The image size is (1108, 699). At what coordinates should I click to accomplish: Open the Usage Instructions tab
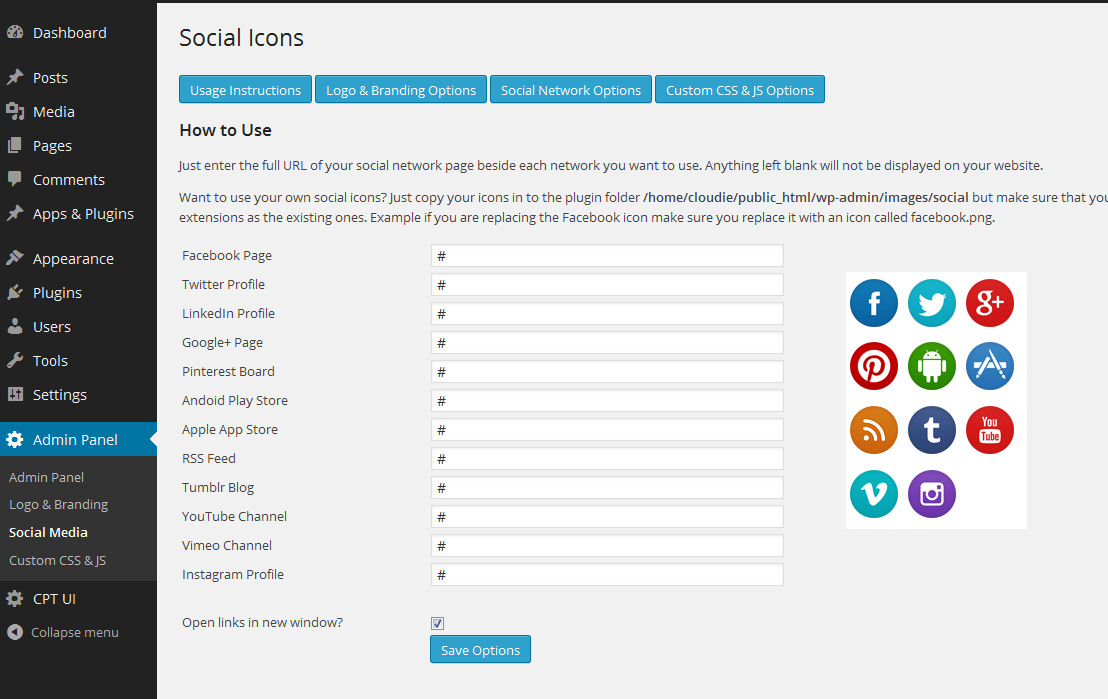[x=245, y=90]
